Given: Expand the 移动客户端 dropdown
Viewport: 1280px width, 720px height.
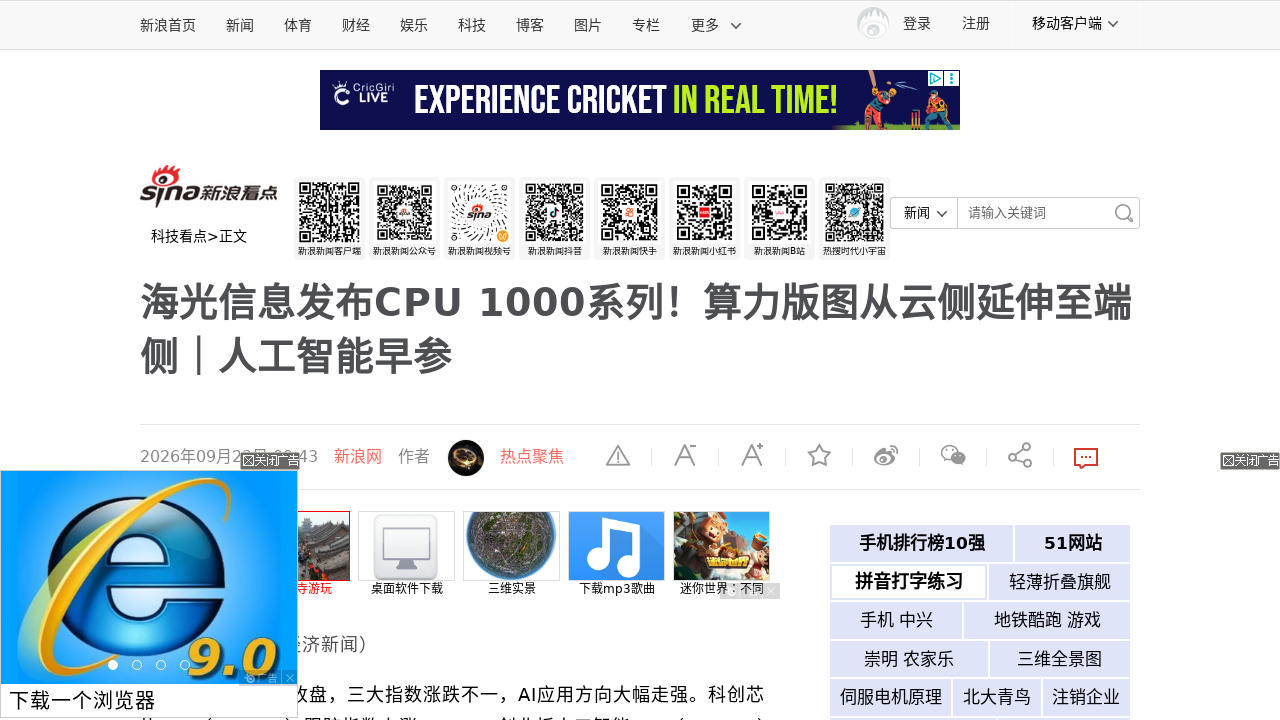Looking at the screenshot, I should pos(1075,23).
